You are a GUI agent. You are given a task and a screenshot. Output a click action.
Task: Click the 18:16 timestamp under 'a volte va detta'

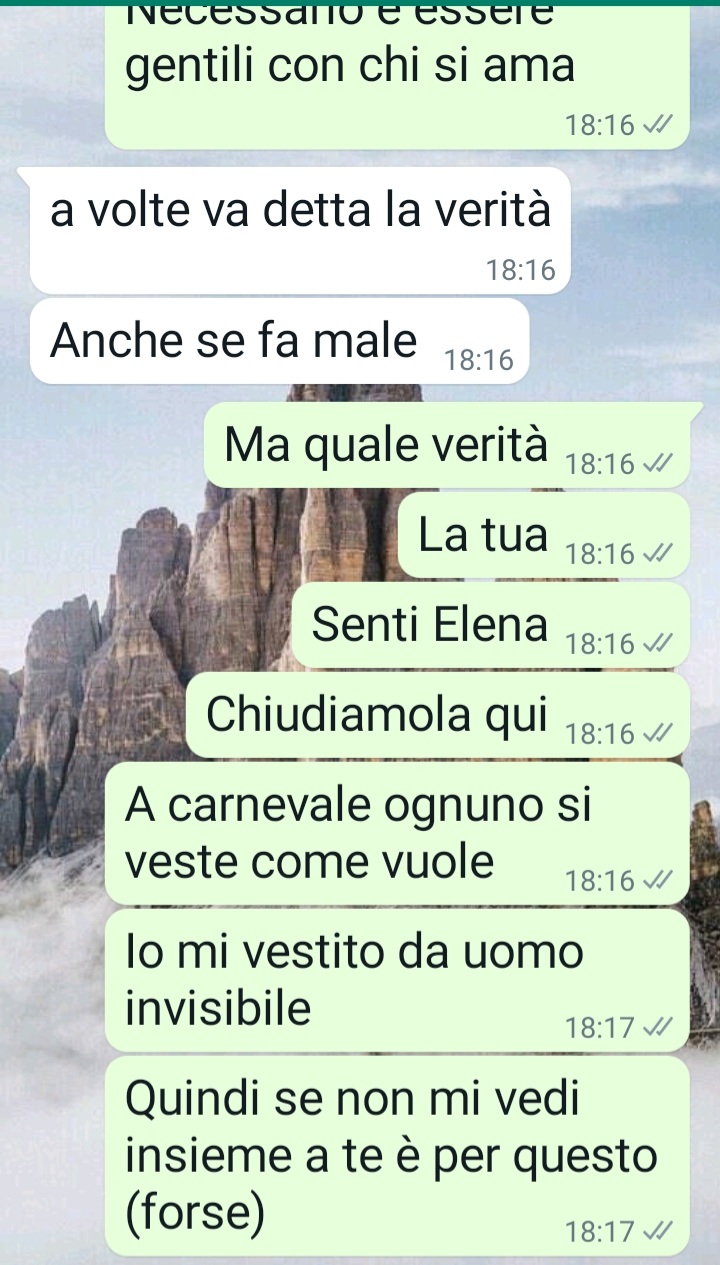520,269
